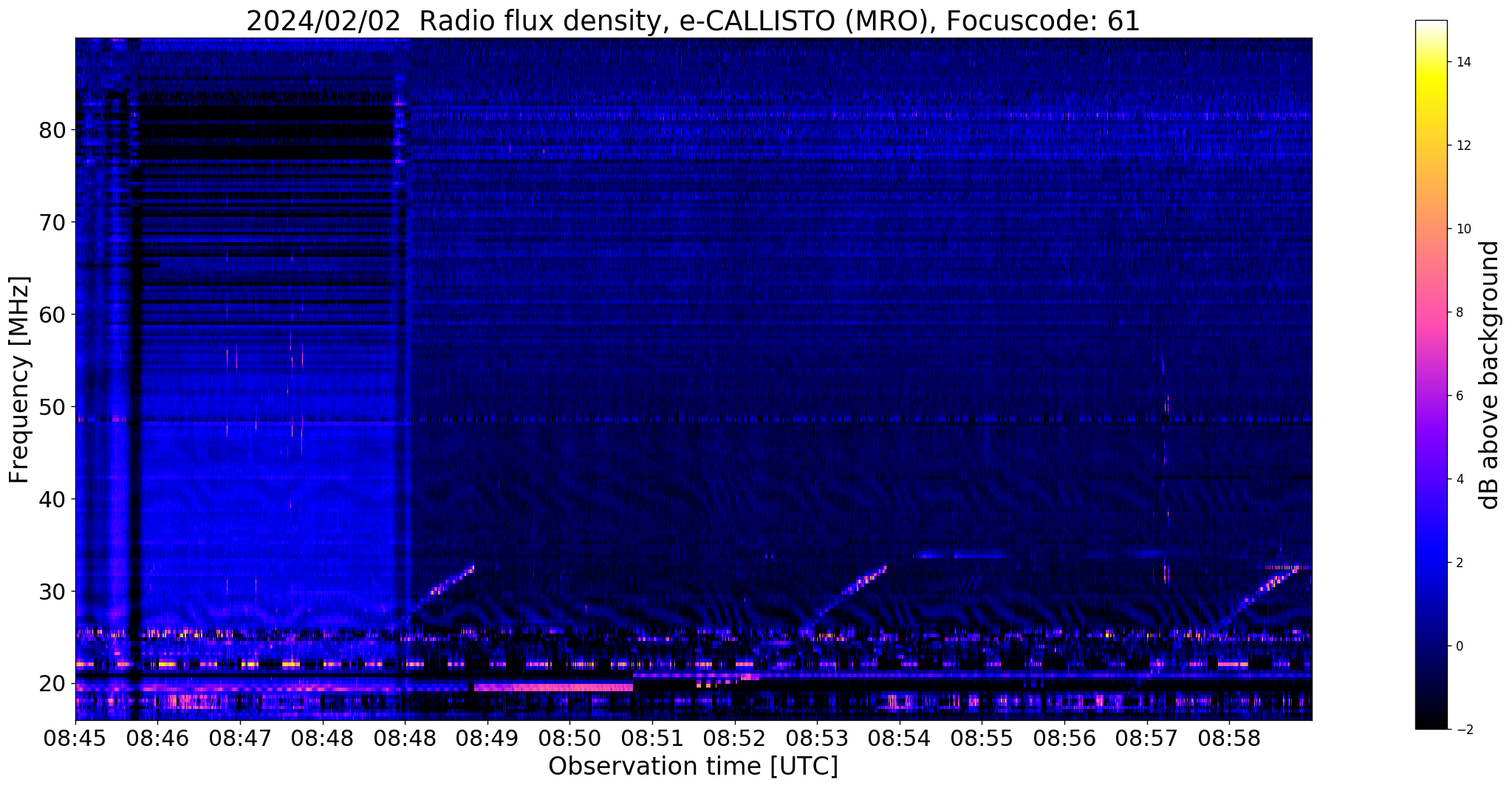Select the "Observation time [UTC]" axis label
1512x788 pixels.
(693, 766)
